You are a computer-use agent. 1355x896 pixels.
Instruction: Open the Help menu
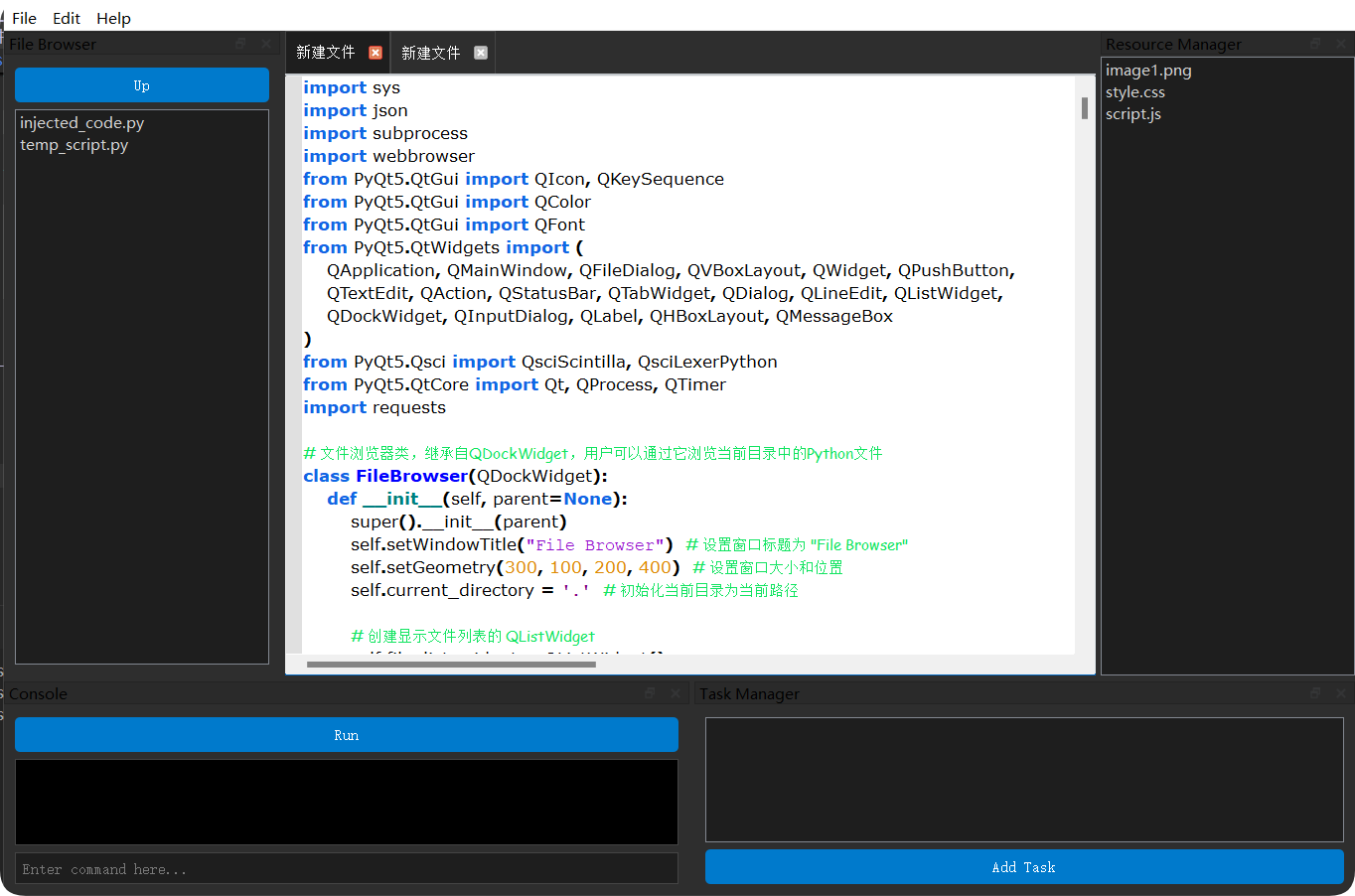tap(113, 18)
